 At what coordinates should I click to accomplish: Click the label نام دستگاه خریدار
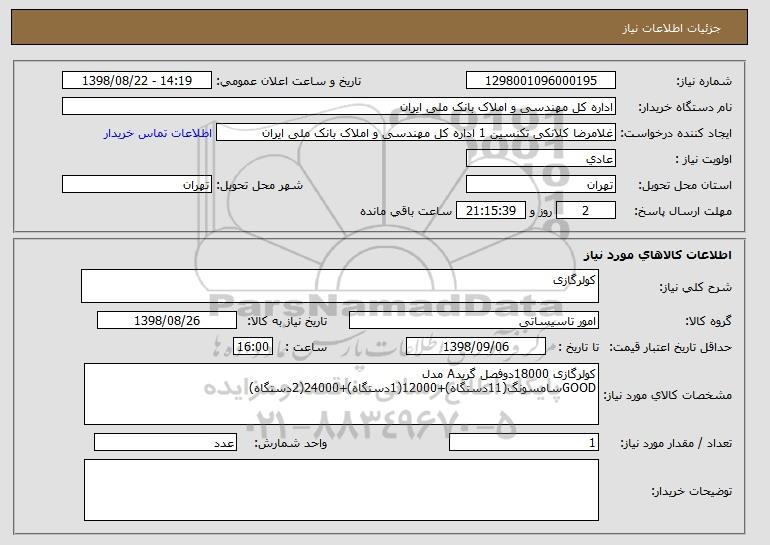click(x=685, y=108)
